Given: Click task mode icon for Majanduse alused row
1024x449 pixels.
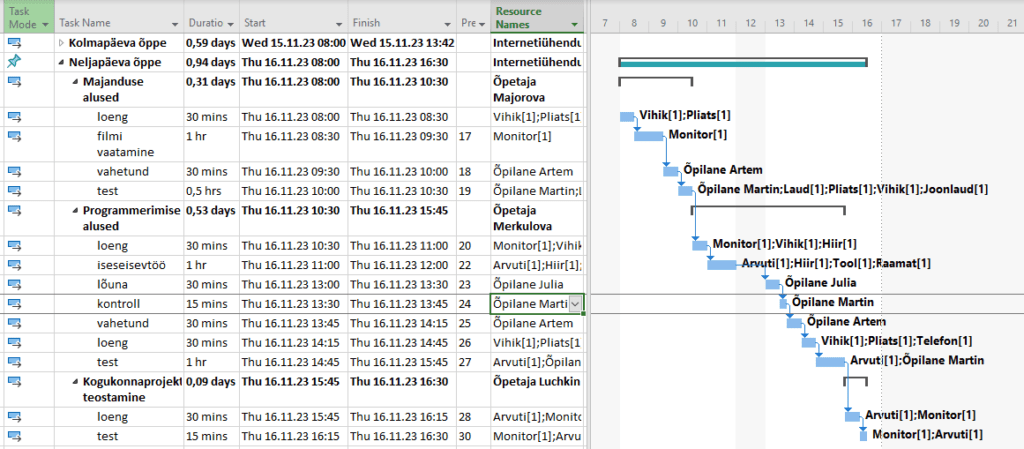Looking at the screenshot, I should pos(14,82).
